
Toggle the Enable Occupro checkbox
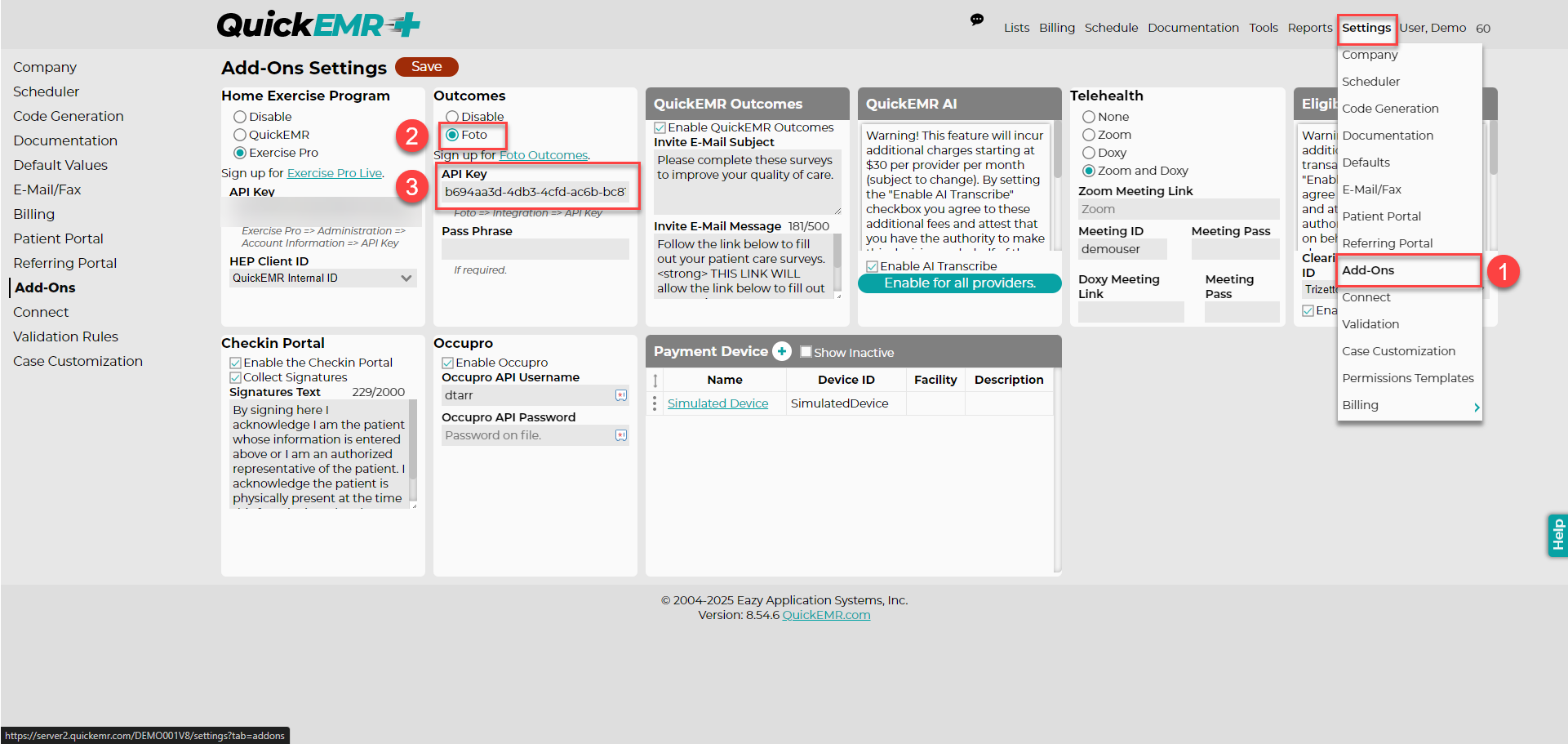(x=447, y=363)
